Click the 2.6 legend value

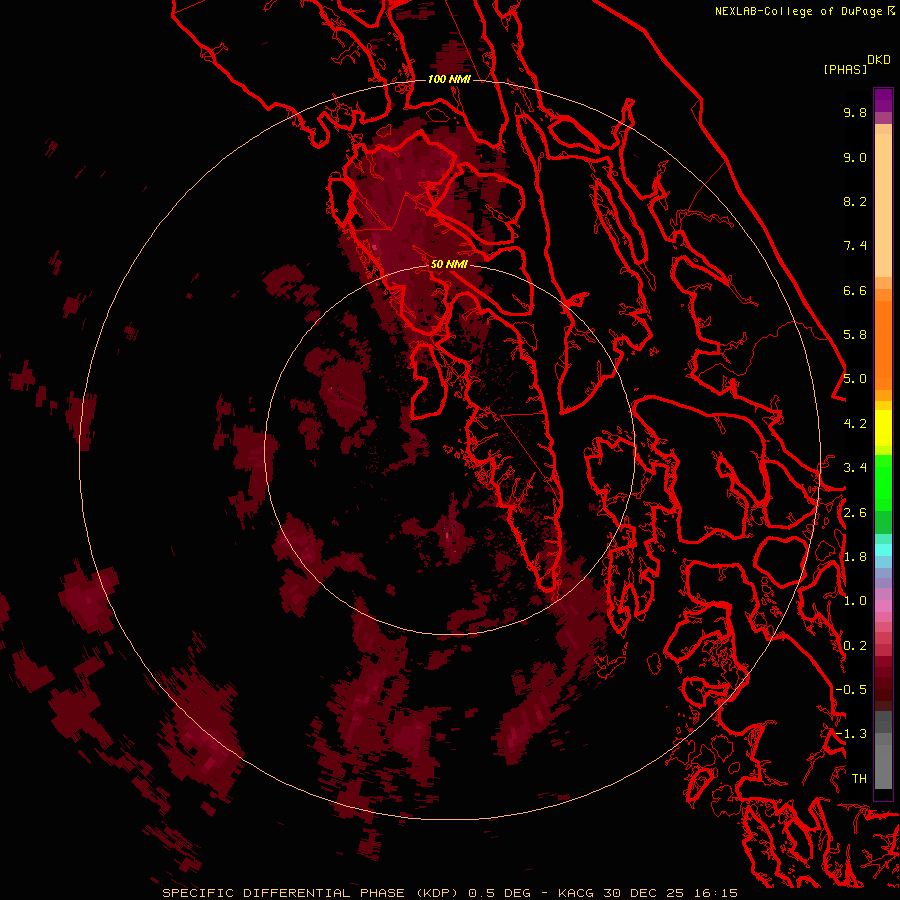click(855, 513)
